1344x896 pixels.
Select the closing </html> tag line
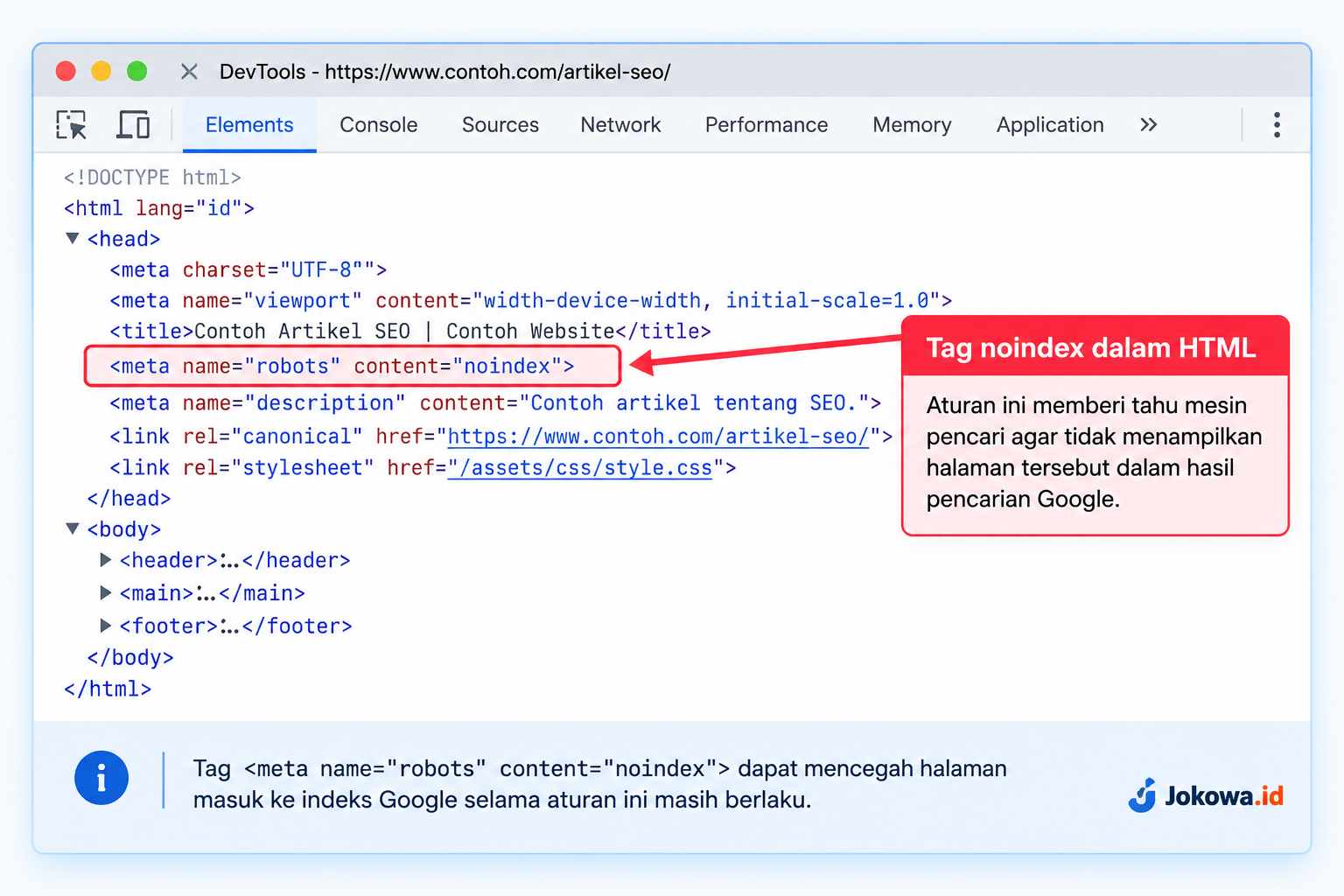(108, 689)
